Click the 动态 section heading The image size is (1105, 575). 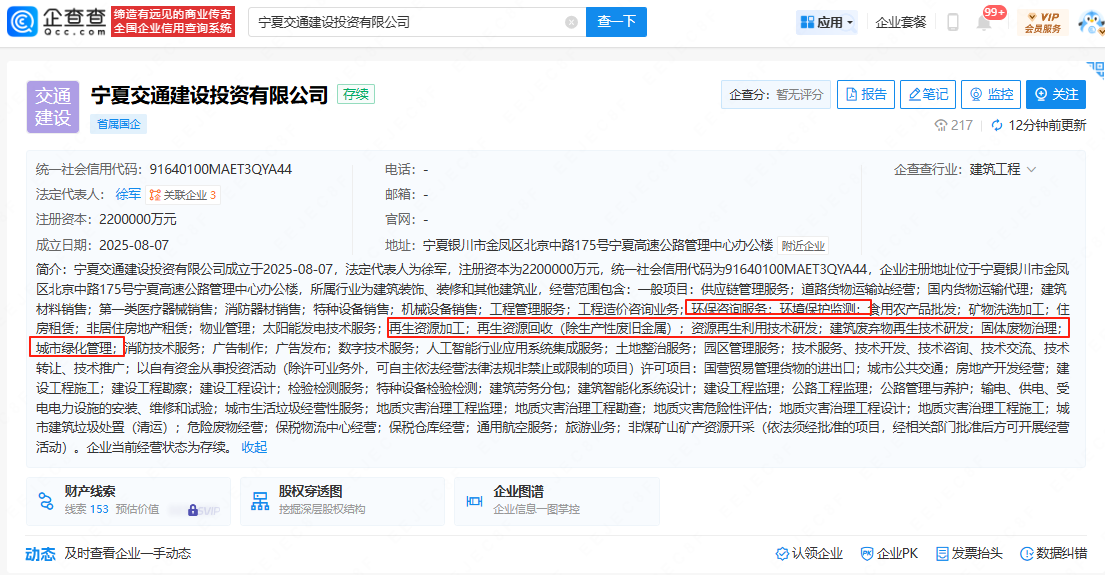40,554
